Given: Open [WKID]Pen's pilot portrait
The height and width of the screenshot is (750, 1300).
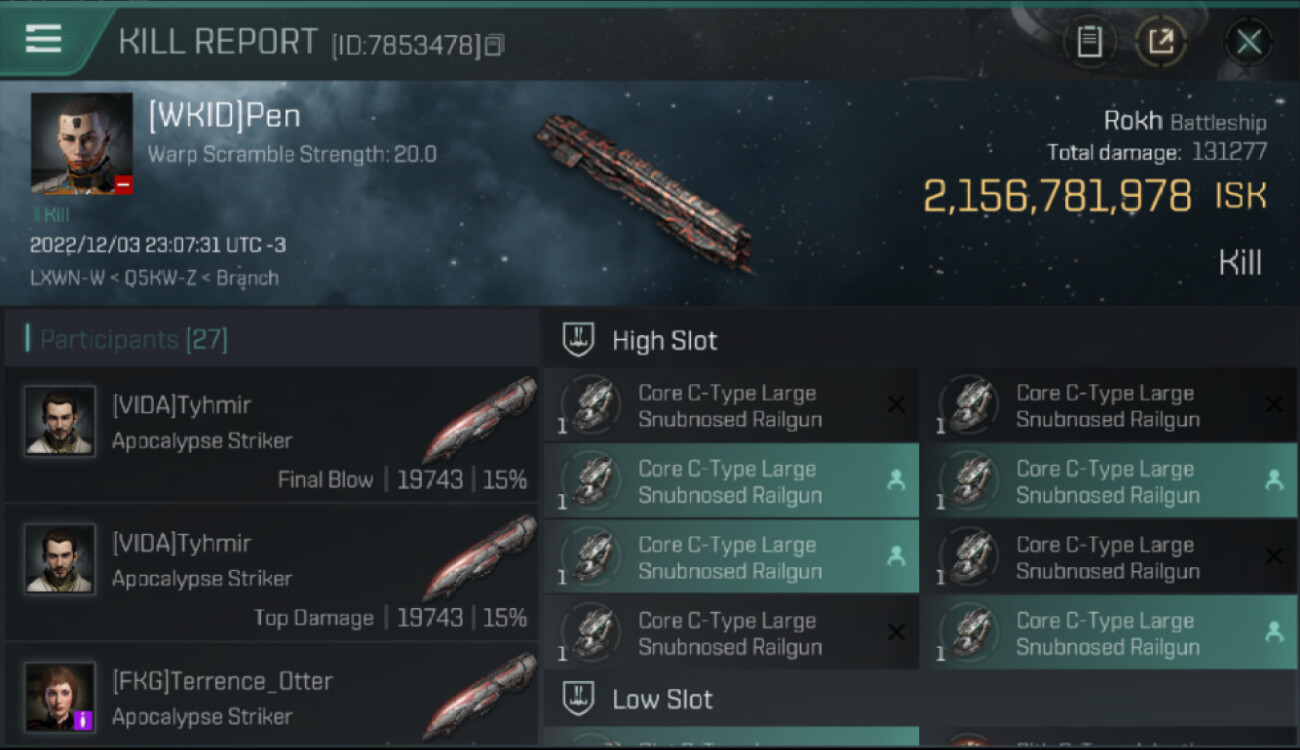Looking at the screenshot, I should pyautogui.click(x=81, y=144).
